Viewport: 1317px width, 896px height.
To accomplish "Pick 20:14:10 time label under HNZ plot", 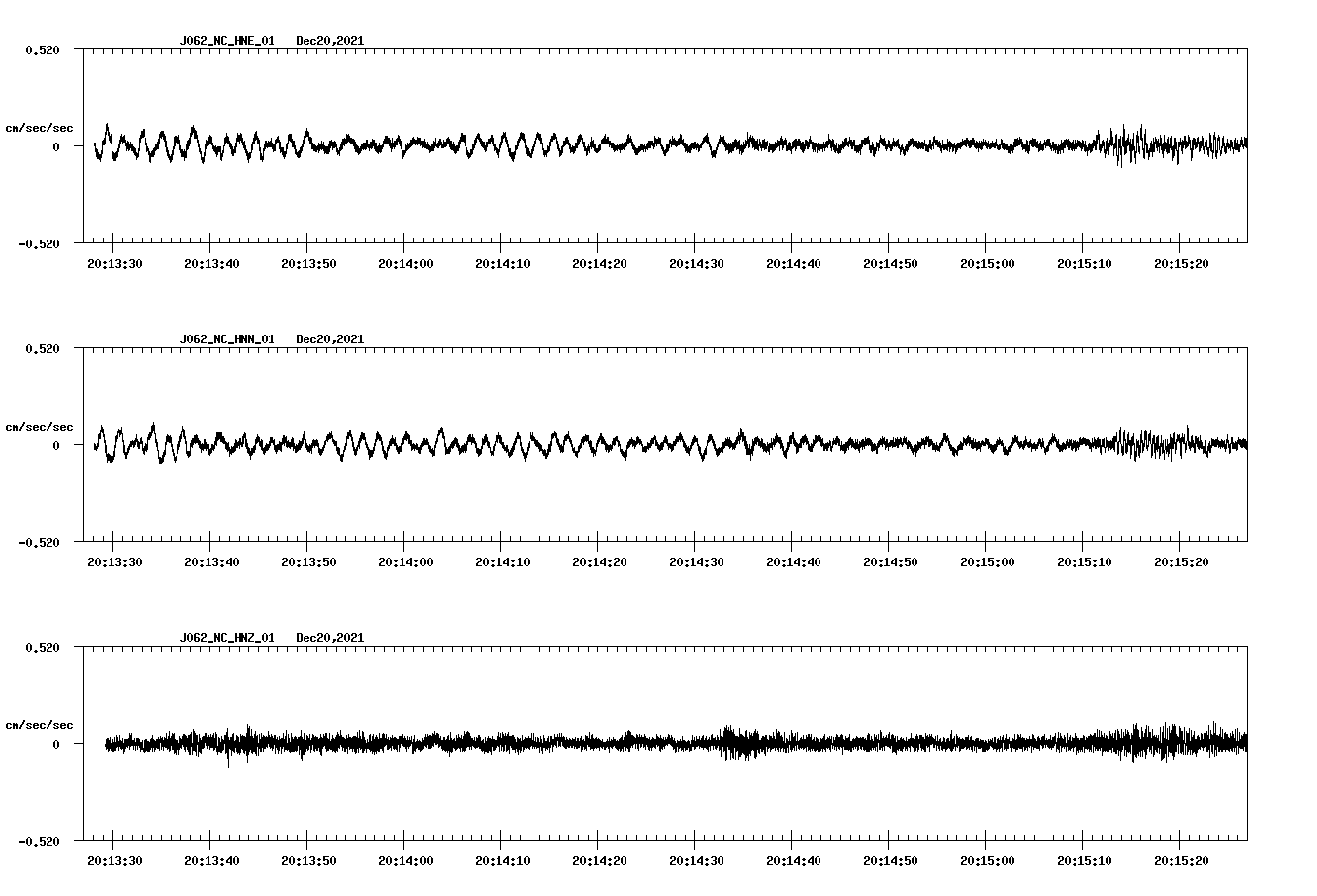I will pyautogui.click(x=502, y=860).
